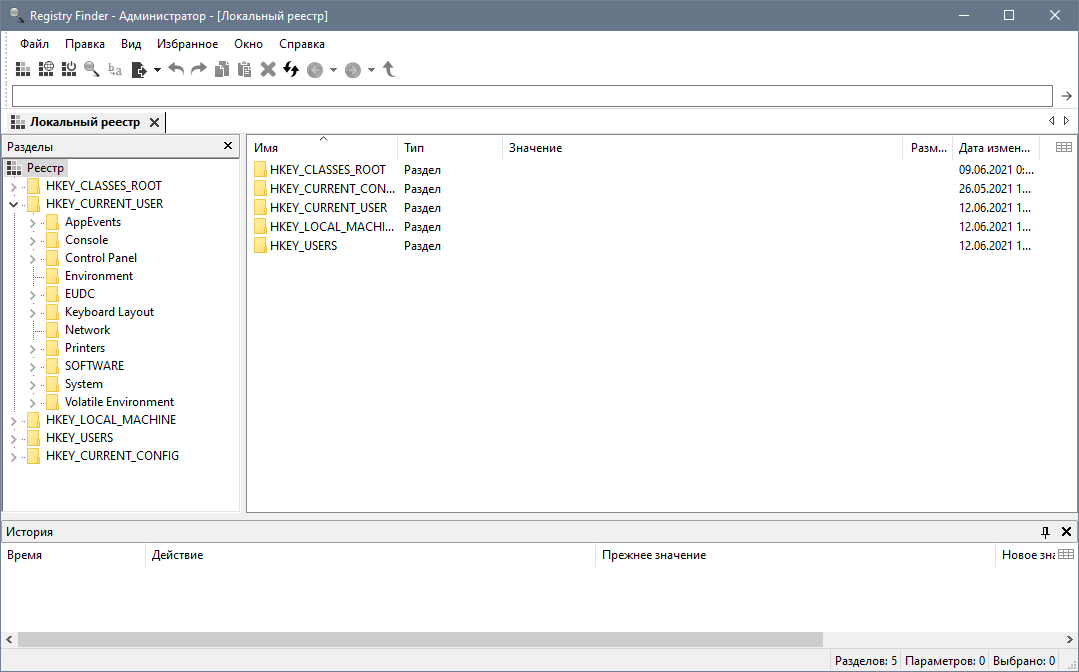Click the Undo arrow in toolbar
The image size is (1079, 672).
point(176,69)
